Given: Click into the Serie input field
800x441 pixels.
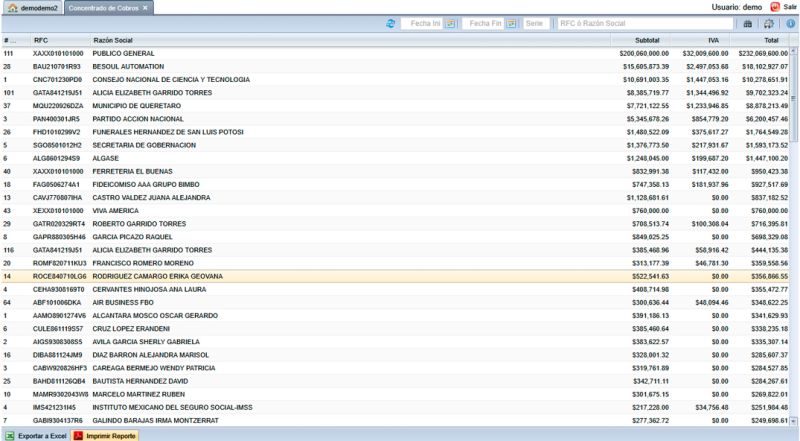Looking at the screenshot, I should click(535, 23).
